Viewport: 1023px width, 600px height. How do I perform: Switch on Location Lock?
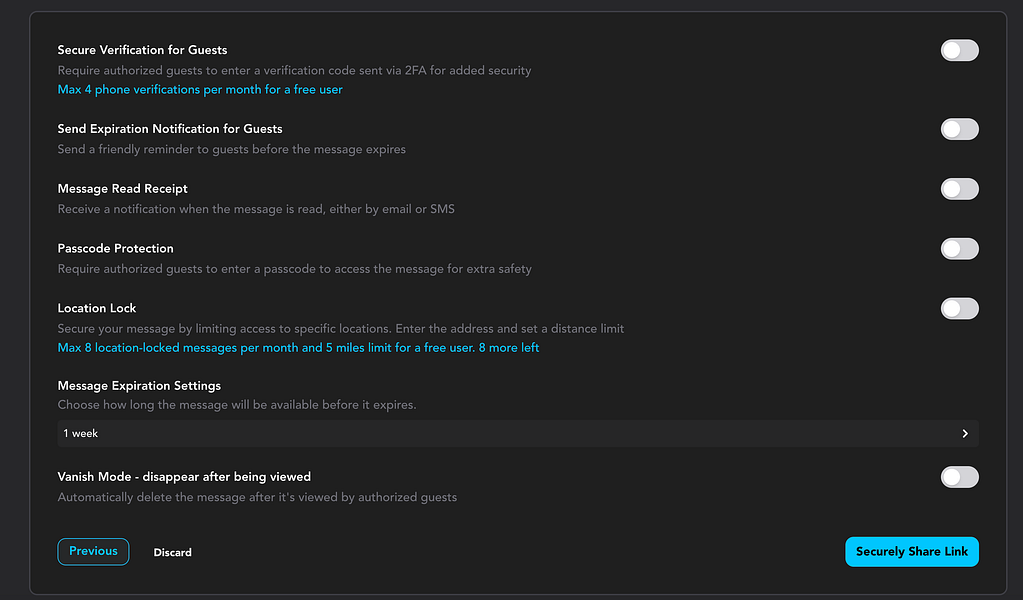(x=959, y=308)
